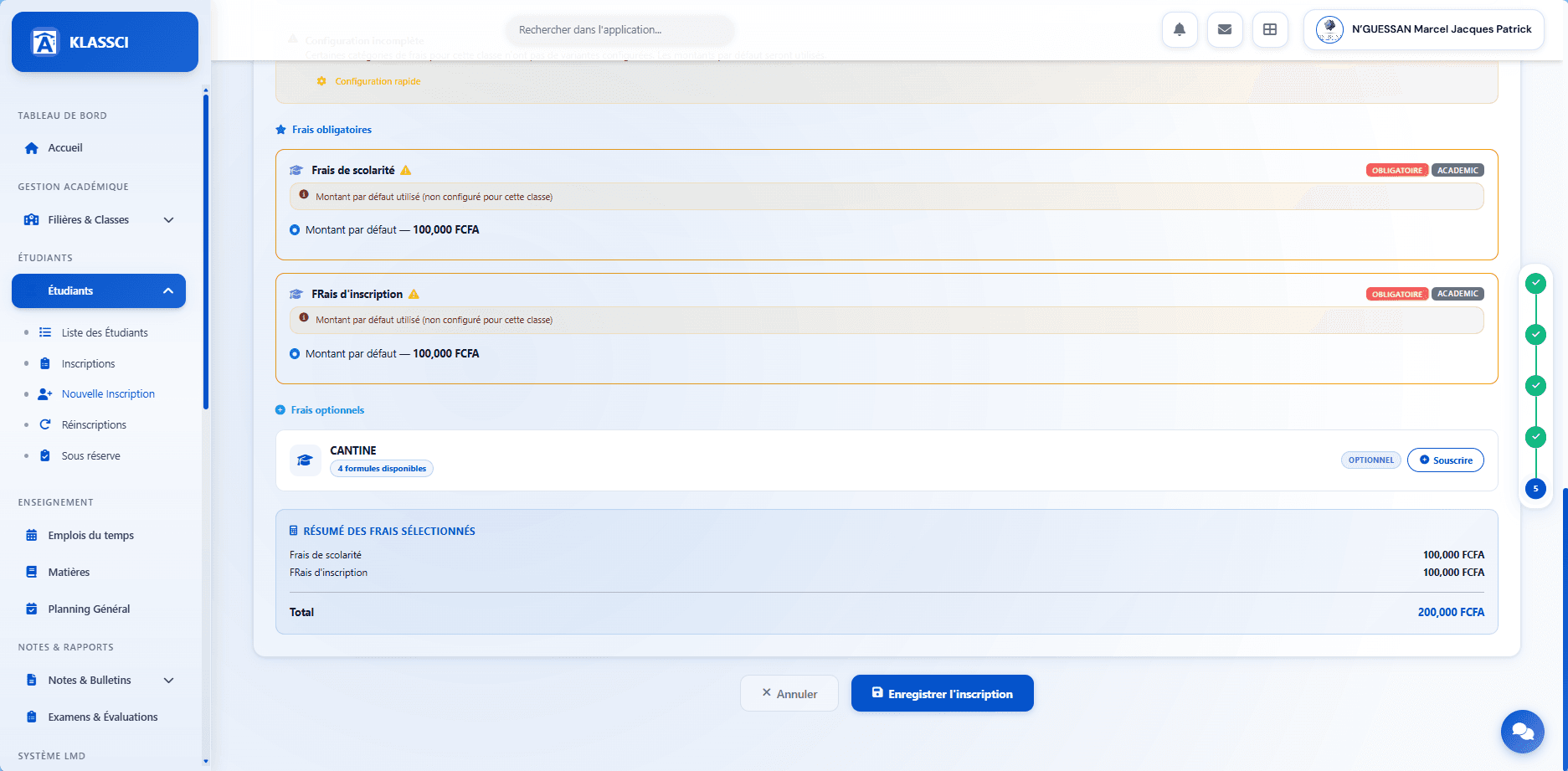Open Nouvelle Inscription link

pos(108,394)
